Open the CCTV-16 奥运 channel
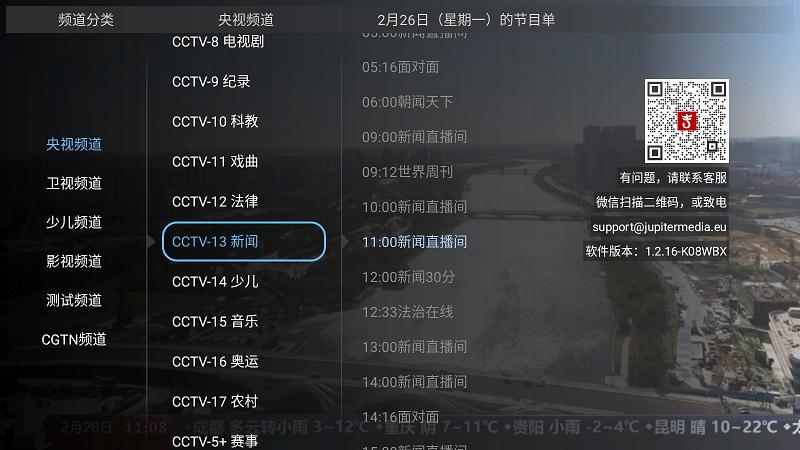The width and height of the screenshot is (800, 450). [215, 362]
